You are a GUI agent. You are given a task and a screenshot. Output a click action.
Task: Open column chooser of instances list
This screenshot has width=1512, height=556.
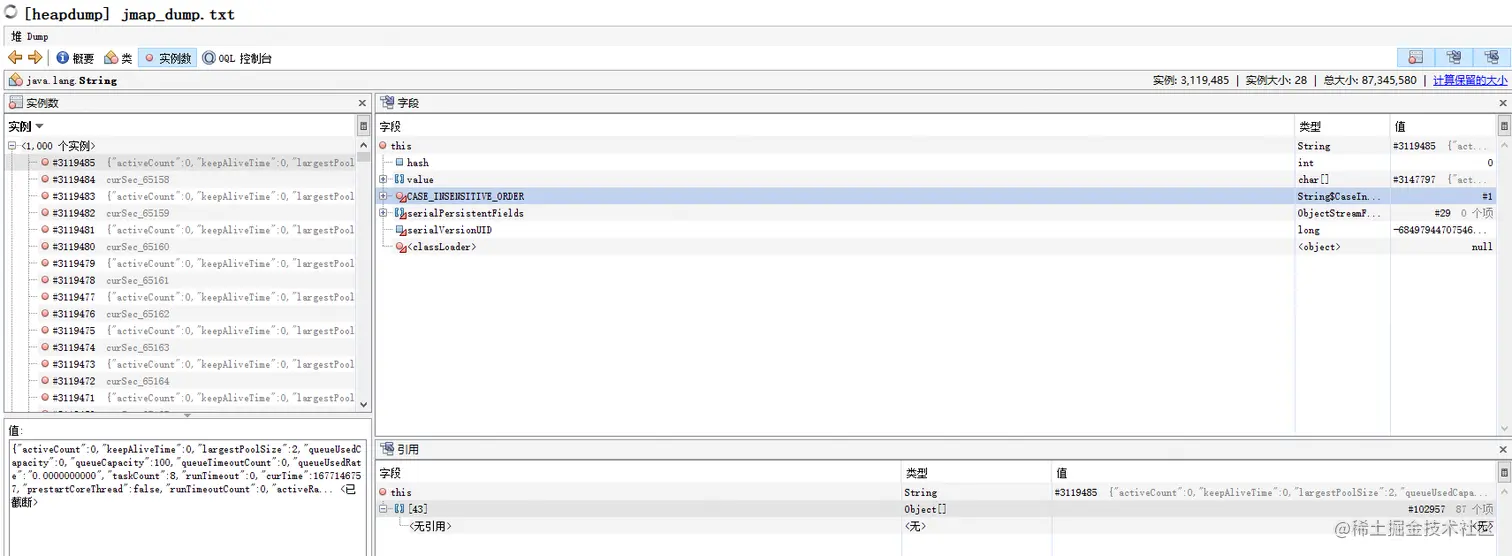(x=364, y=126)
